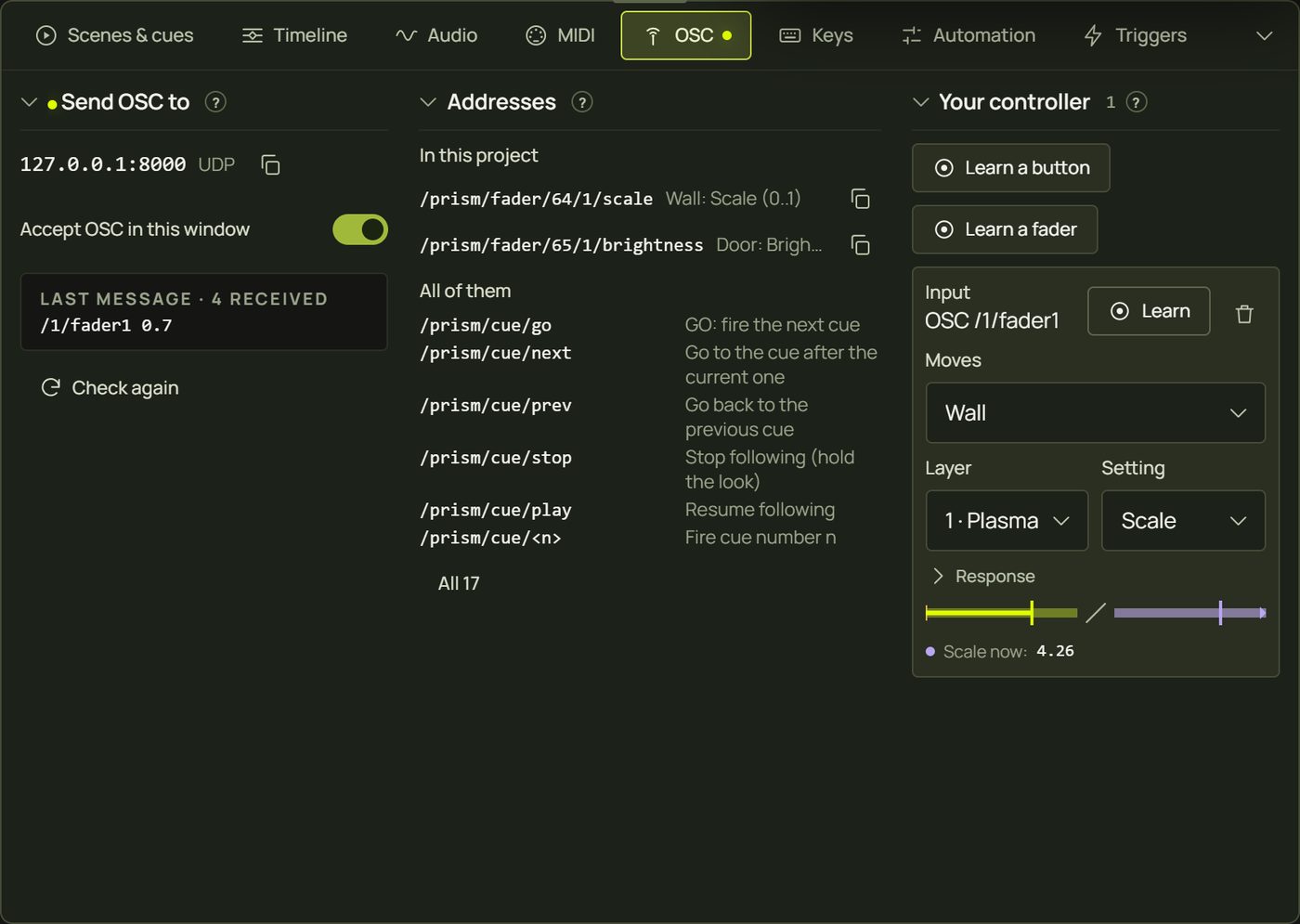Click the /prism/cue/go address

pos(486,325)
